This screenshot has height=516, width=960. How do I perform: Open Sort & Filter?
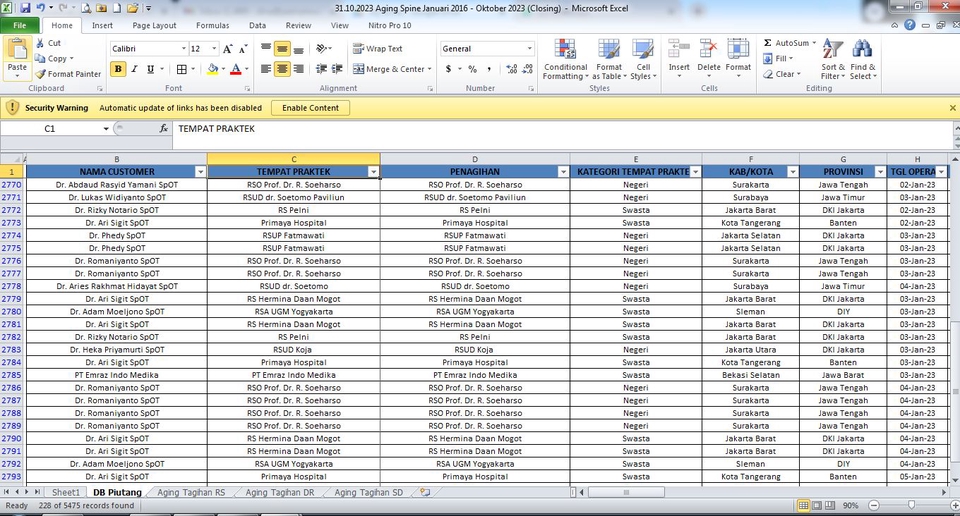833,59
